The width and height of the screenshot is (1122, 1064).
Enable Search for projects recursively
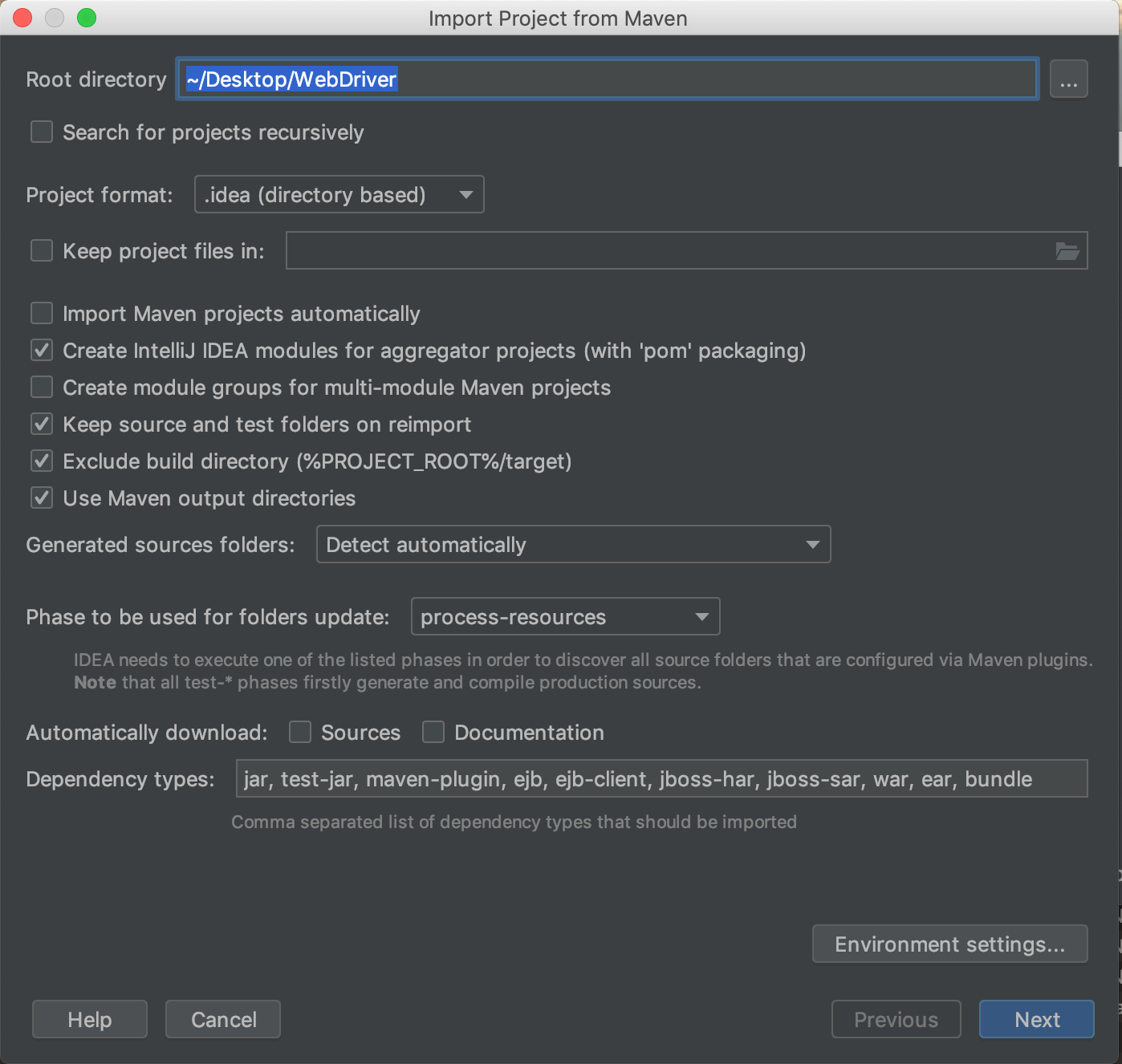click(42, 132)
